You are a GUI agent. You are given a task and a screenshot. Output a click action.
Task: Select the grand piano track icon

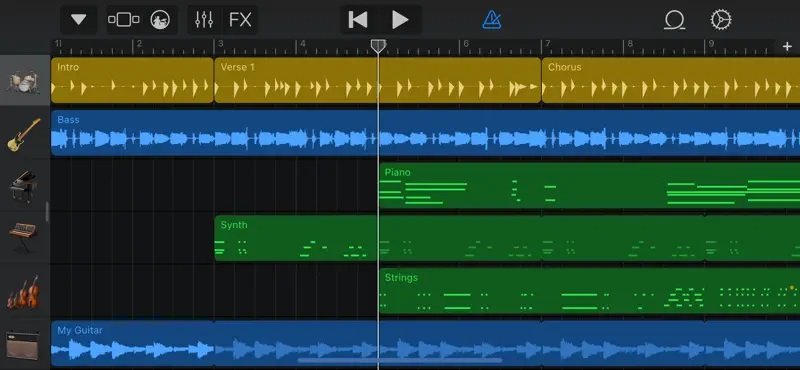pyautogui.click(x=23, y=186)
